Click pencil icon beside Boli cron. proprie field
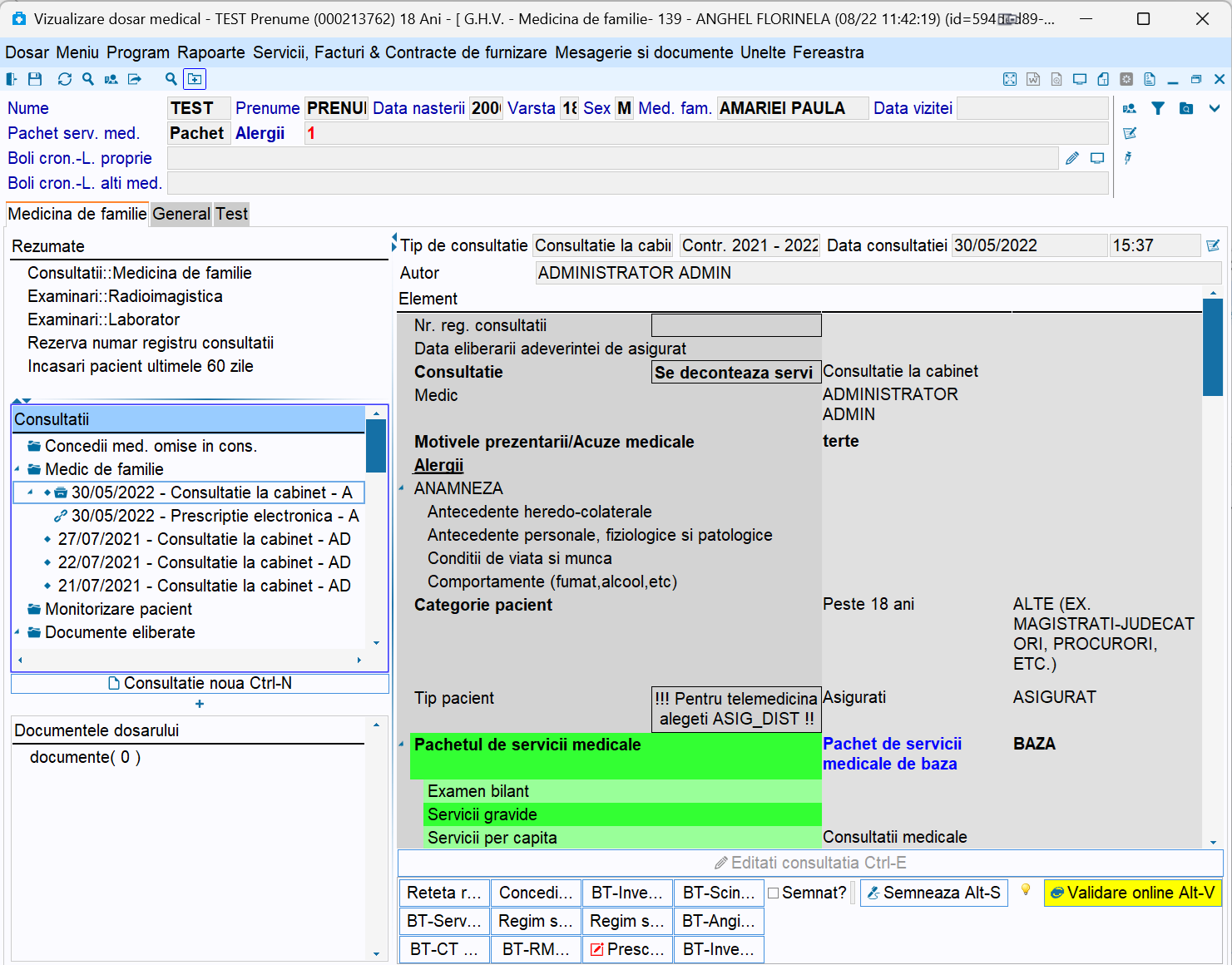 pyautogui.click(x=1072, y=158)
